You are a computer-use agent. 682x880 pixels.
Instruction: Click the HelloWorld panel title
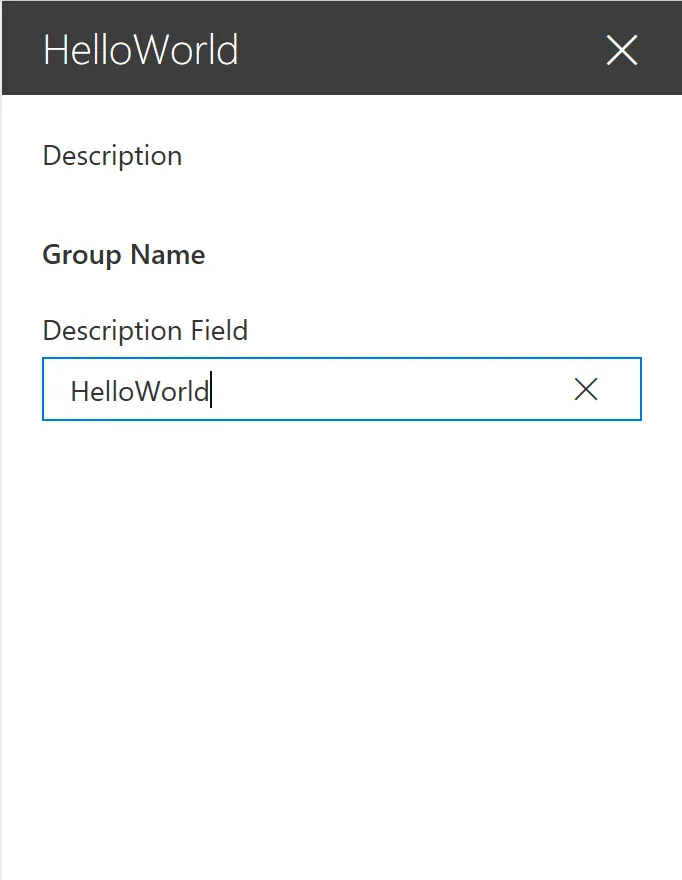140,50
